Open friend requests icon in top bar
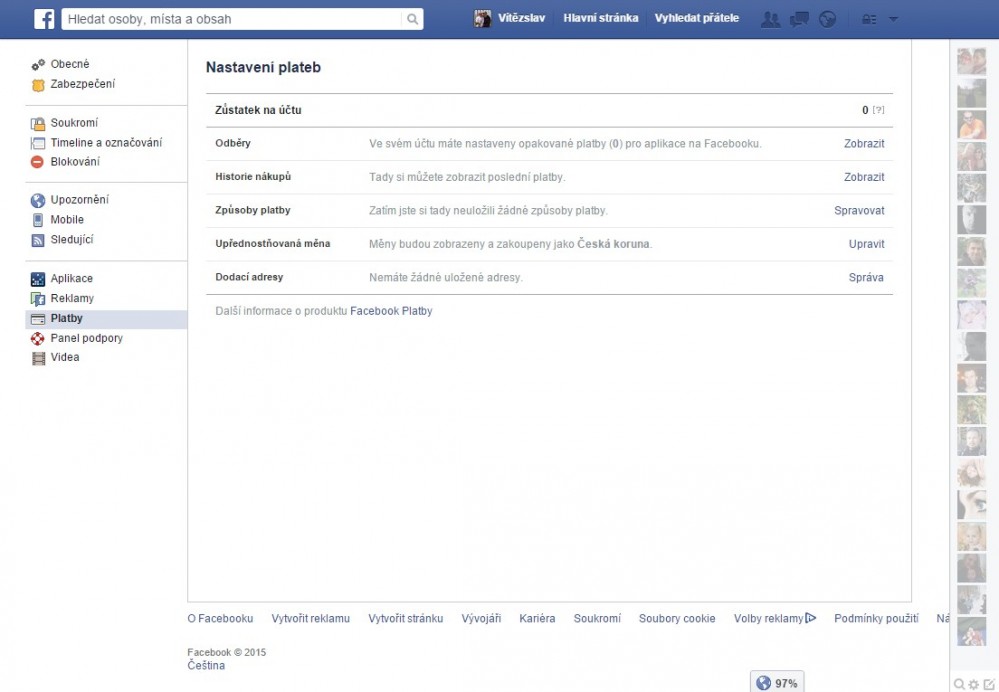Screen dimensions: 999x692 (770, 19)
